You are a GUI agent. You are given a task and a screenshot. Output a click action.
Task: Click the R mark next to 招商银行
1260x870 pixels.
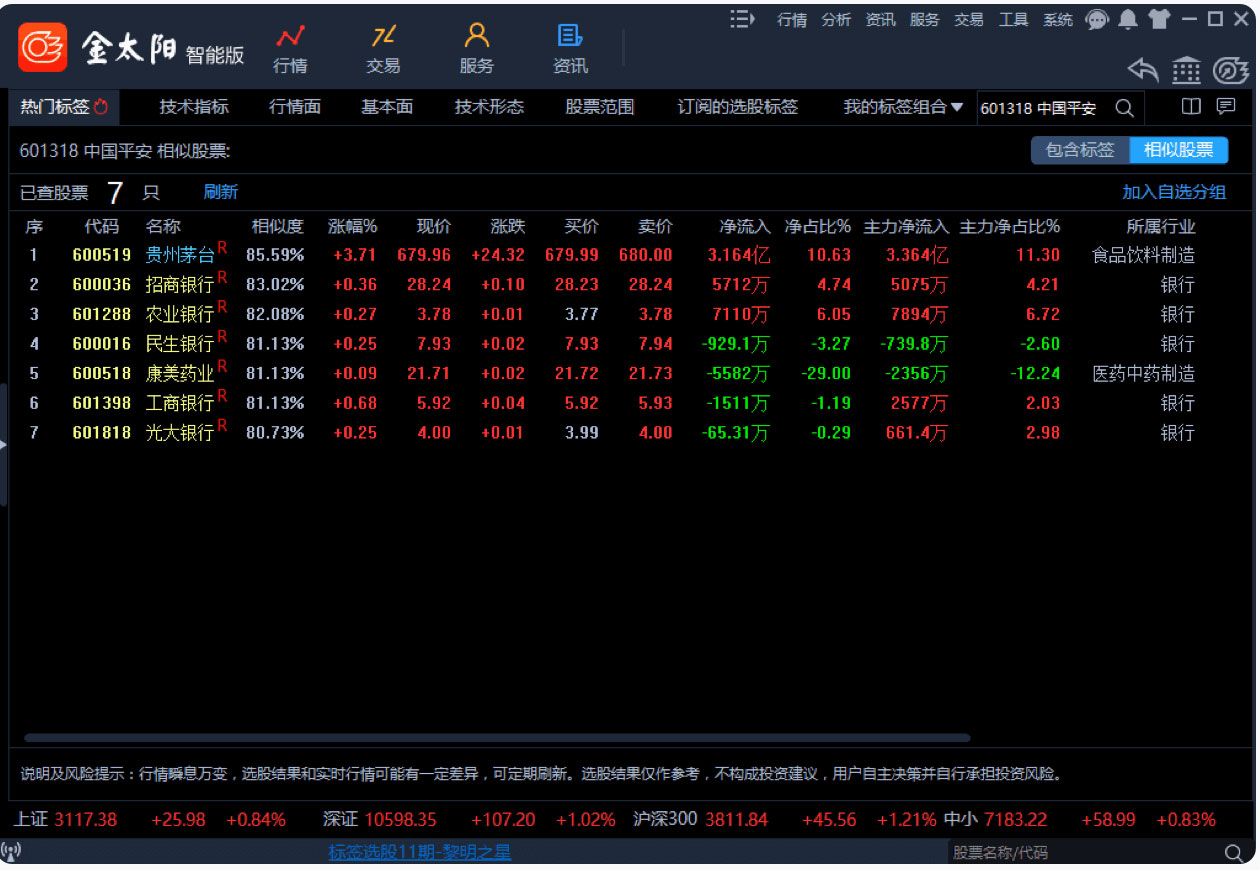point(222,277)
